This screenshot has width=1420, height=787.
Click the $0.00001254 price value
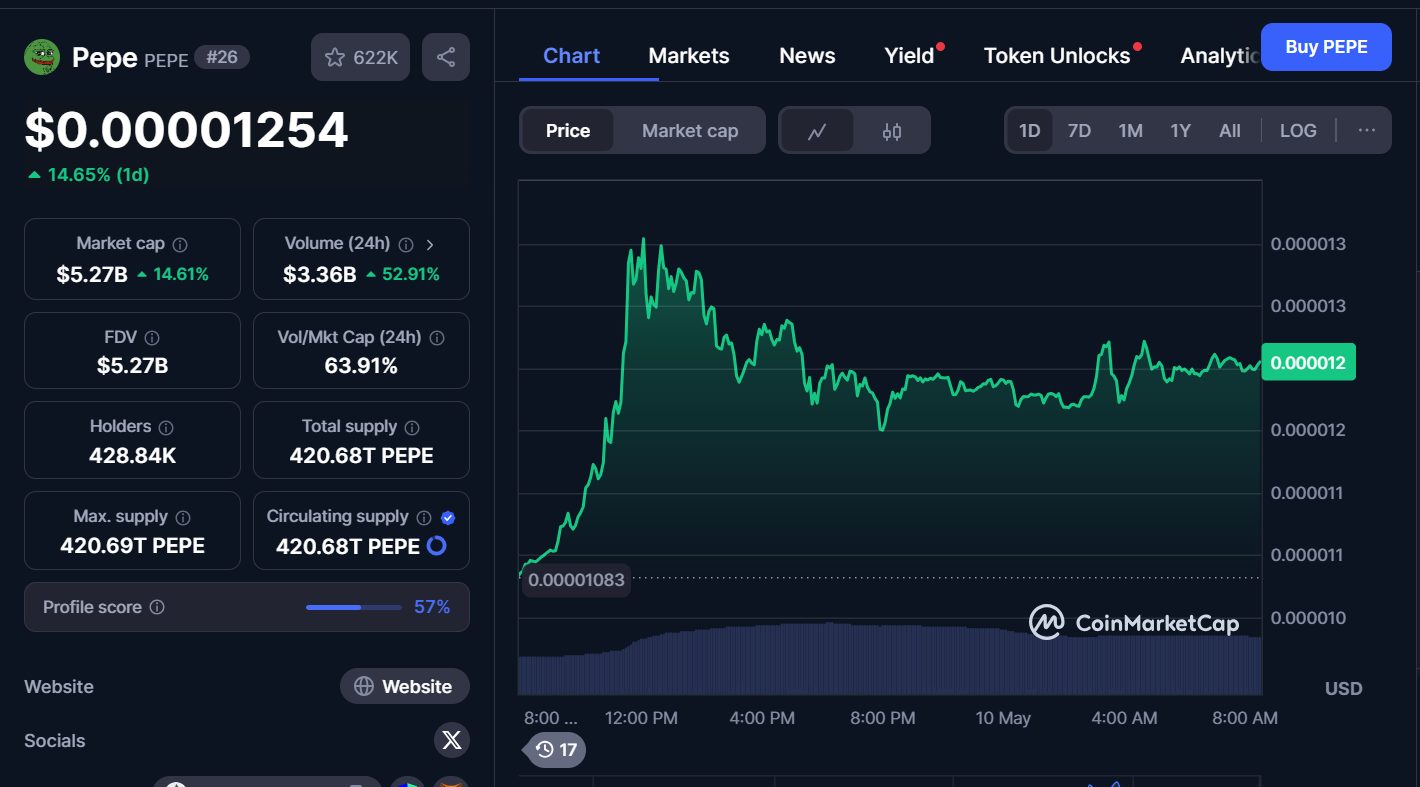tap(186, 130)
